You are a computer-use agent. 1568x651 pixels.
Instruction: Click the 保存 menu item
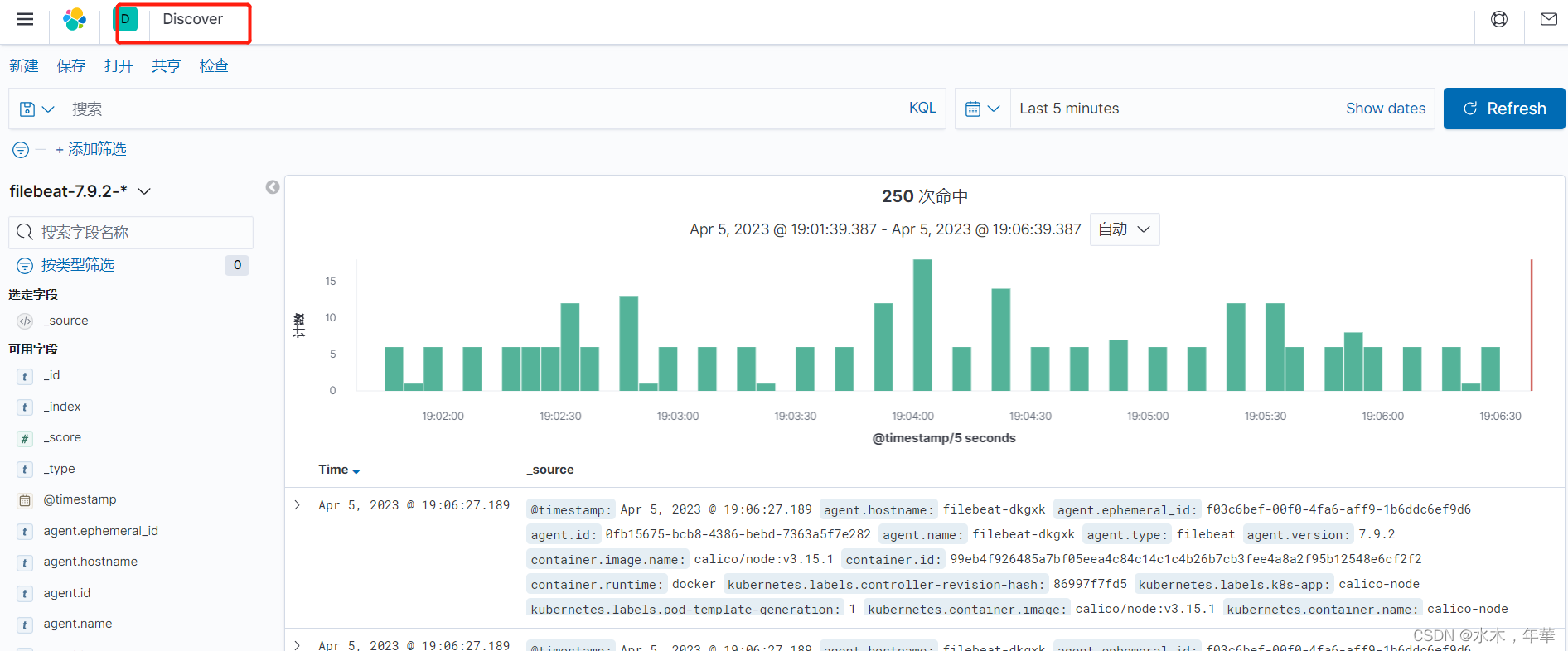(x=71, y=66)
